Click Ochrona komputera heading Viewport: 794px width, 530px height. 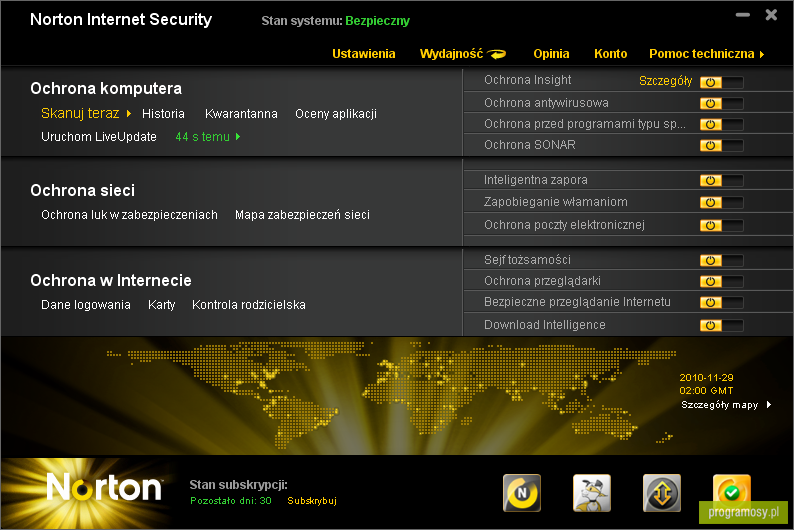106,89
